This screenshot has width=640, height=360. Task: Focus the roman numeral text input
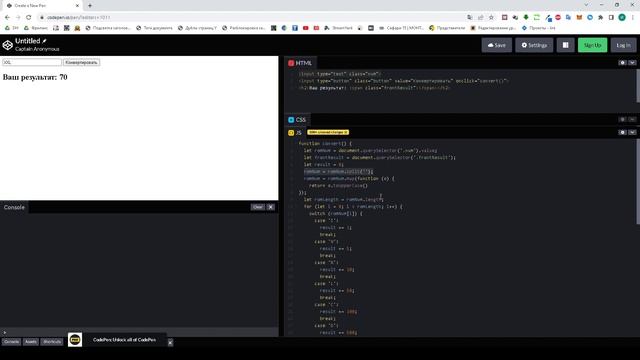point(32,62)
